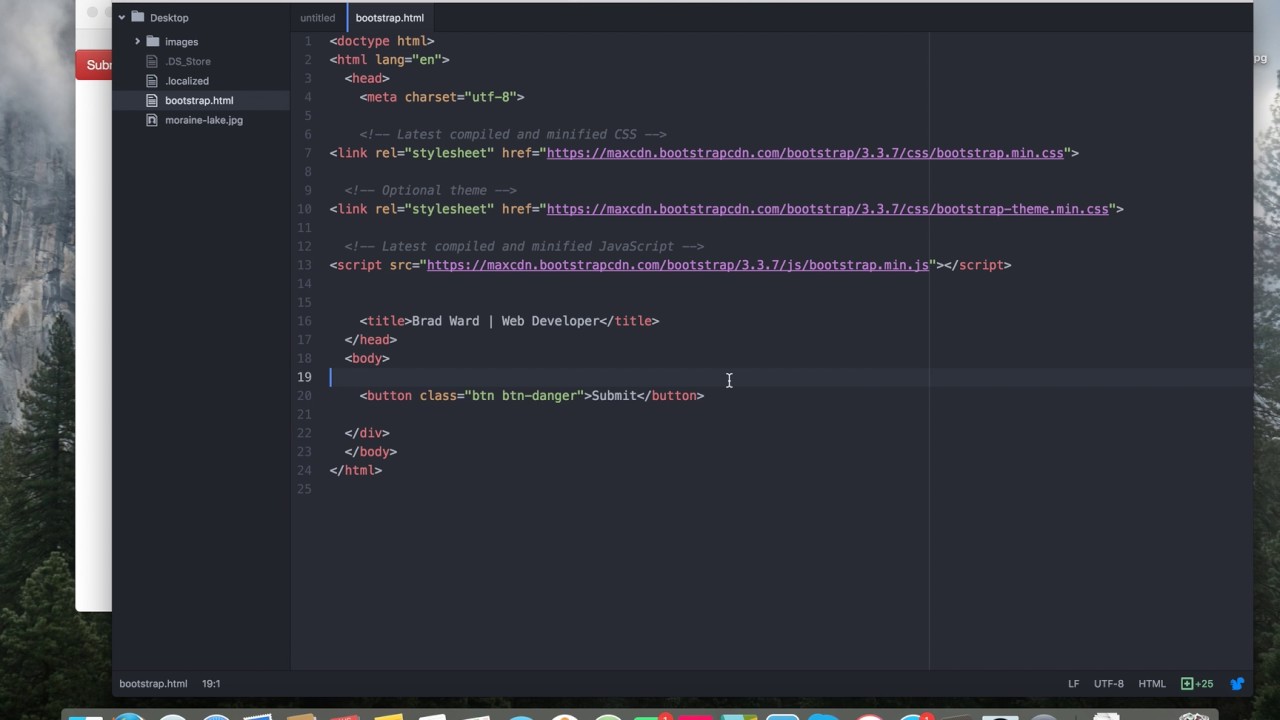The width and height of the screenshot is (1280, 720).
Task: Click the 'Latest compiled and minified JavaScript' comment
Action: point(524,246)
